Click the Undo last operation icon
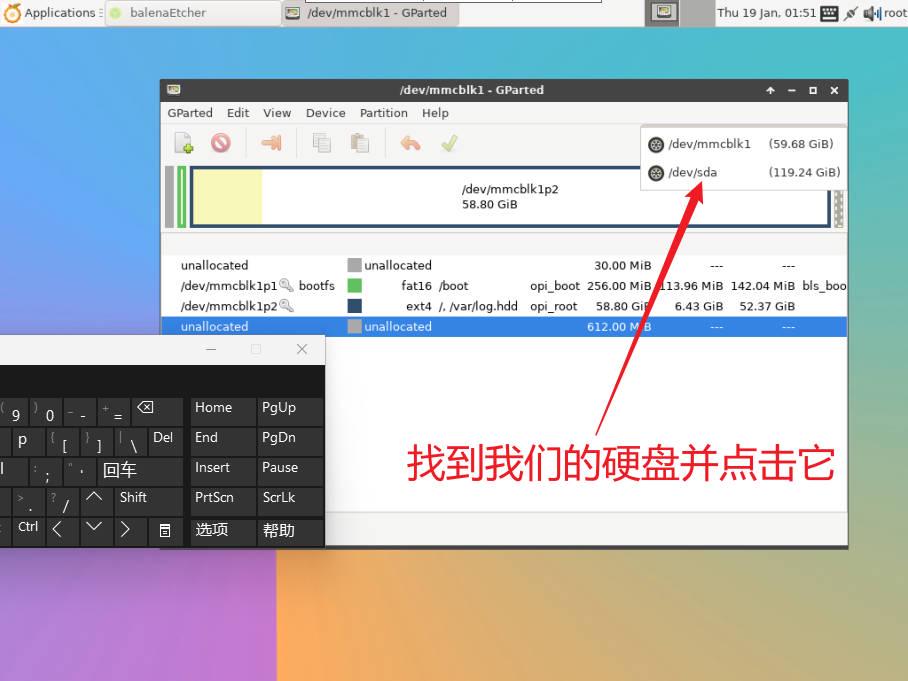Screen dimensions: 908x681 pos(410,142)
